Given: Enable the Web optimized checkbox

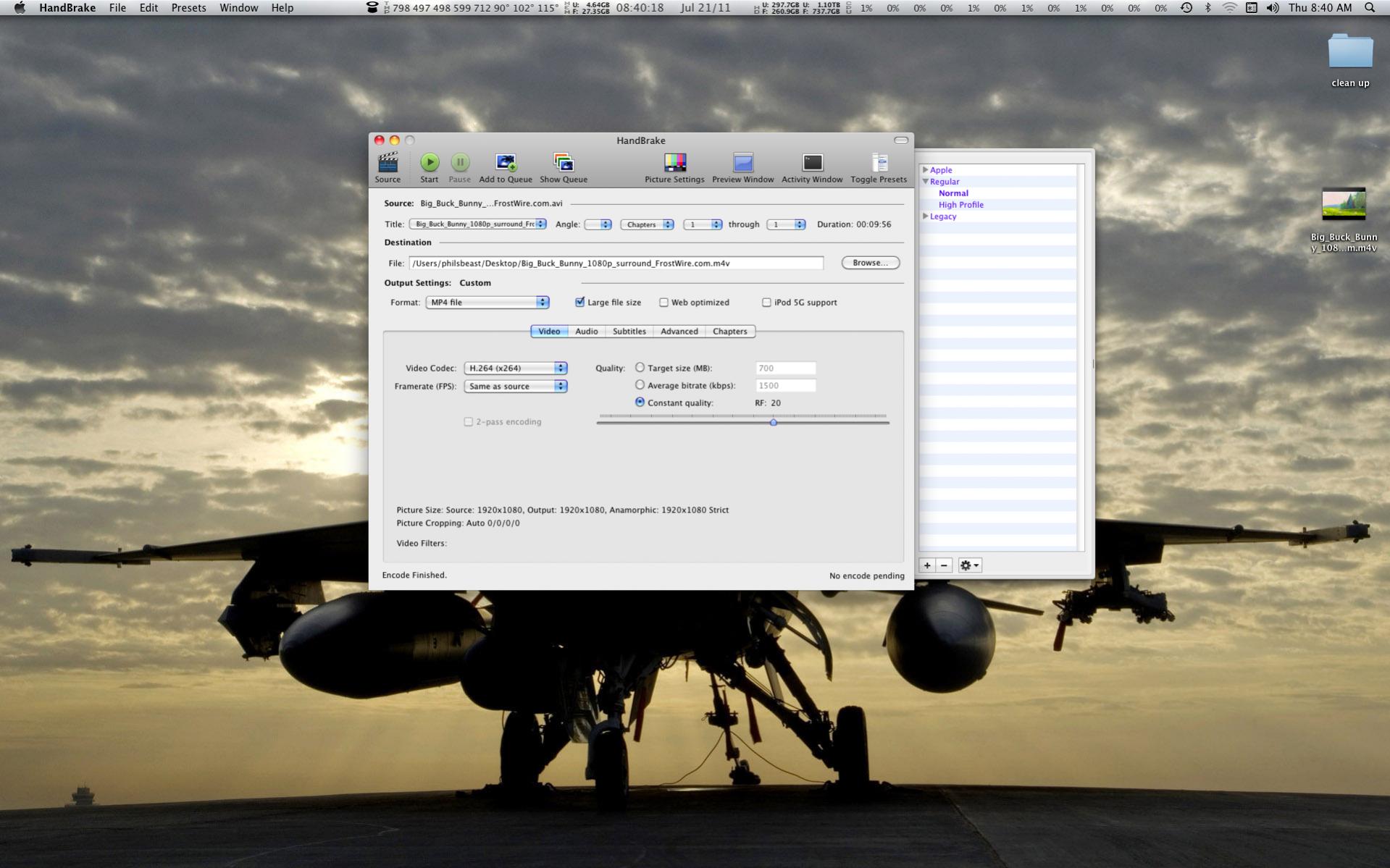Looking at the screenshot, I should 663,303.
